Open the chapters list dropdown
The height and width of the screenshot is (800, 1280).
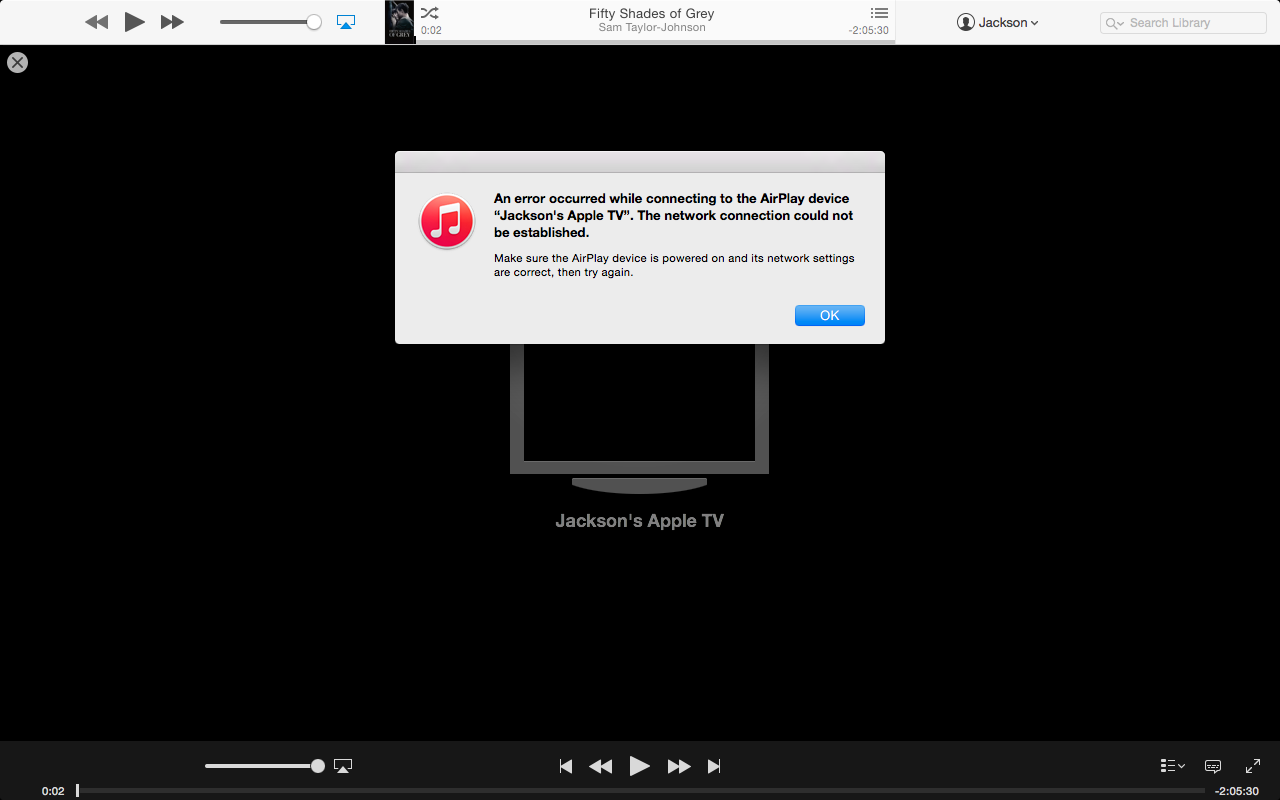1173,766
